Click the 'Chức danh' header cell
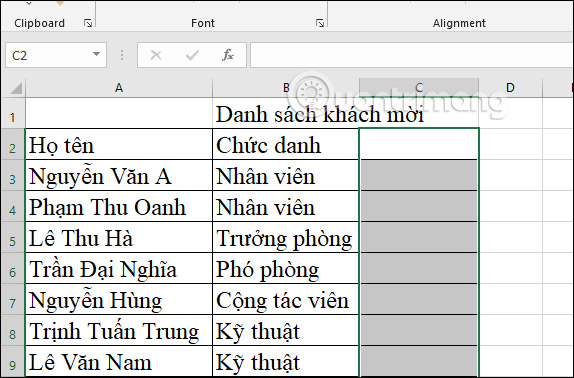Viewport: 574px width, 378px height. coord(286,144)
